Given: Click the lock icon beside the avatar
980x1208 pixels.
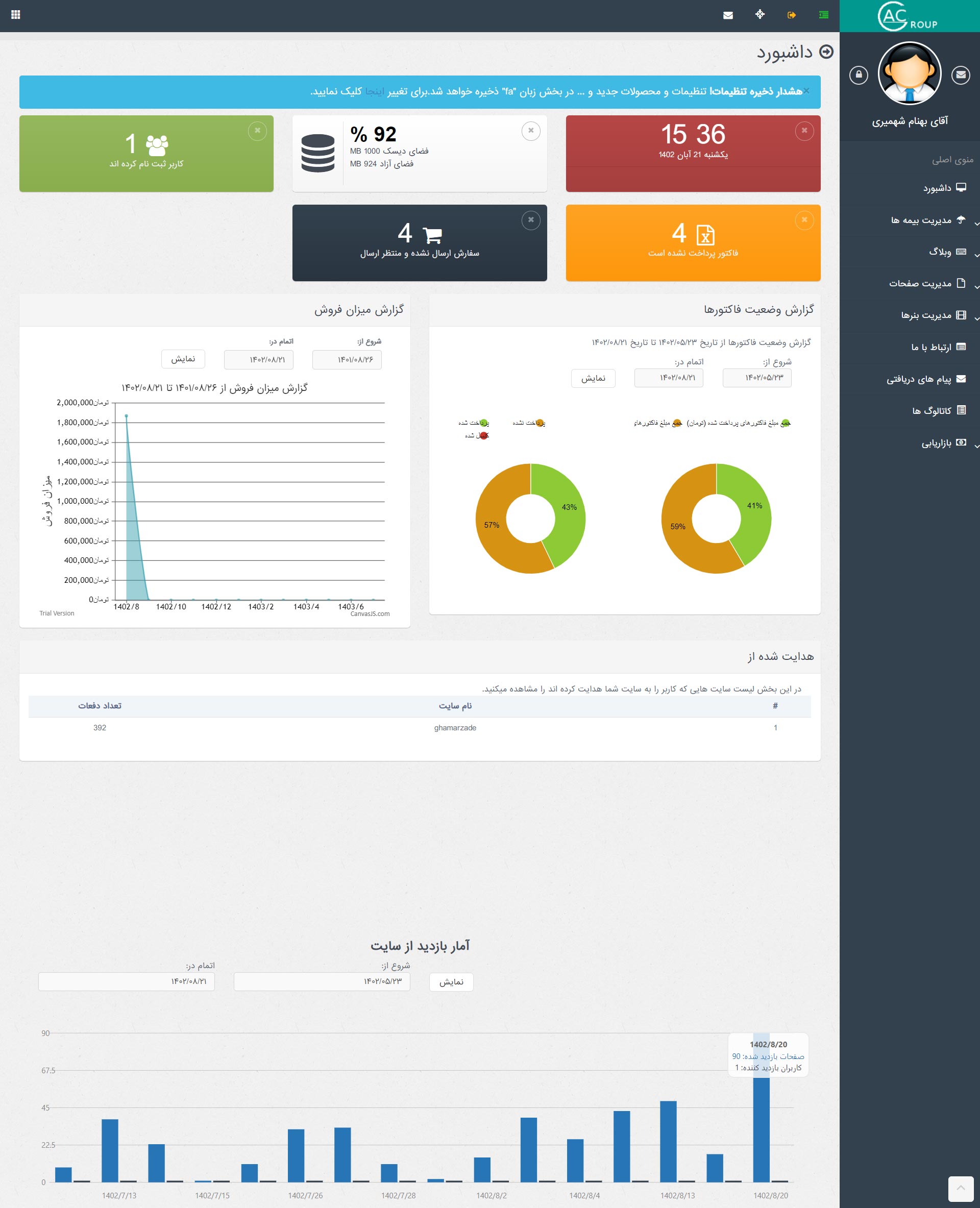Looking at the screenshot, I should tap(859, 75).
